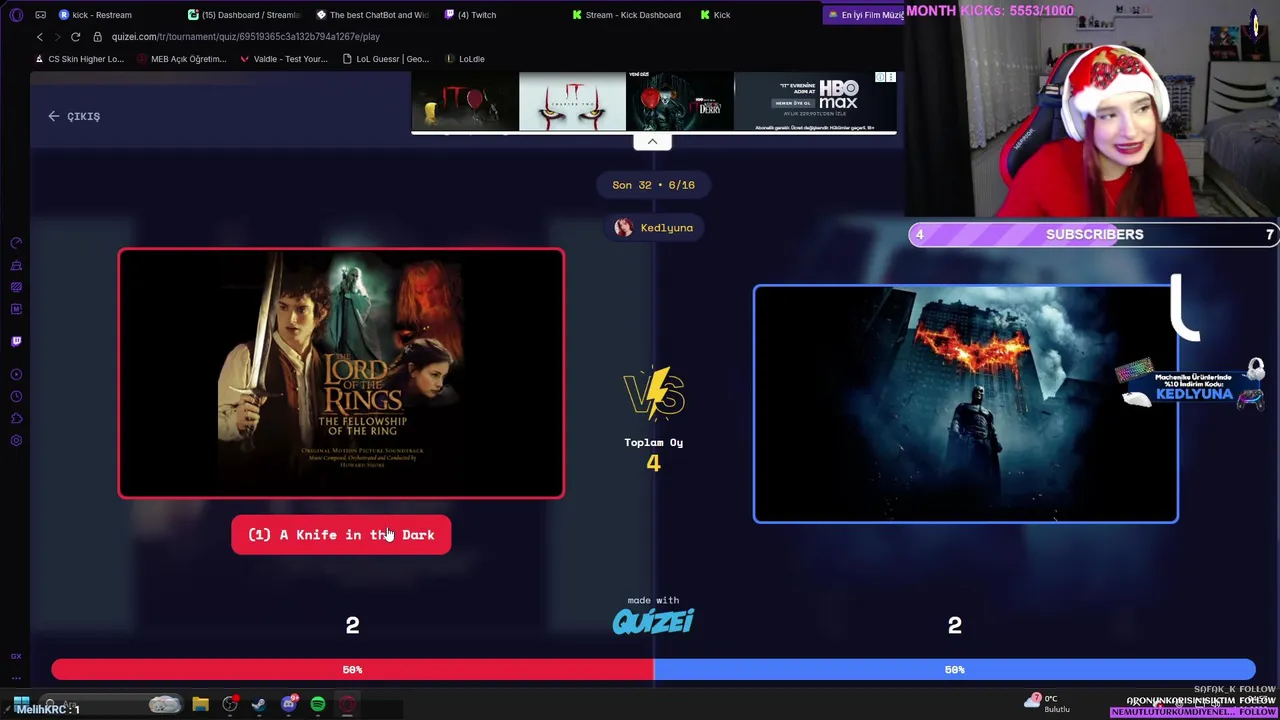
Task: Open Discord from taskbar
Action: pyautogui.click(x=289, y=705)
